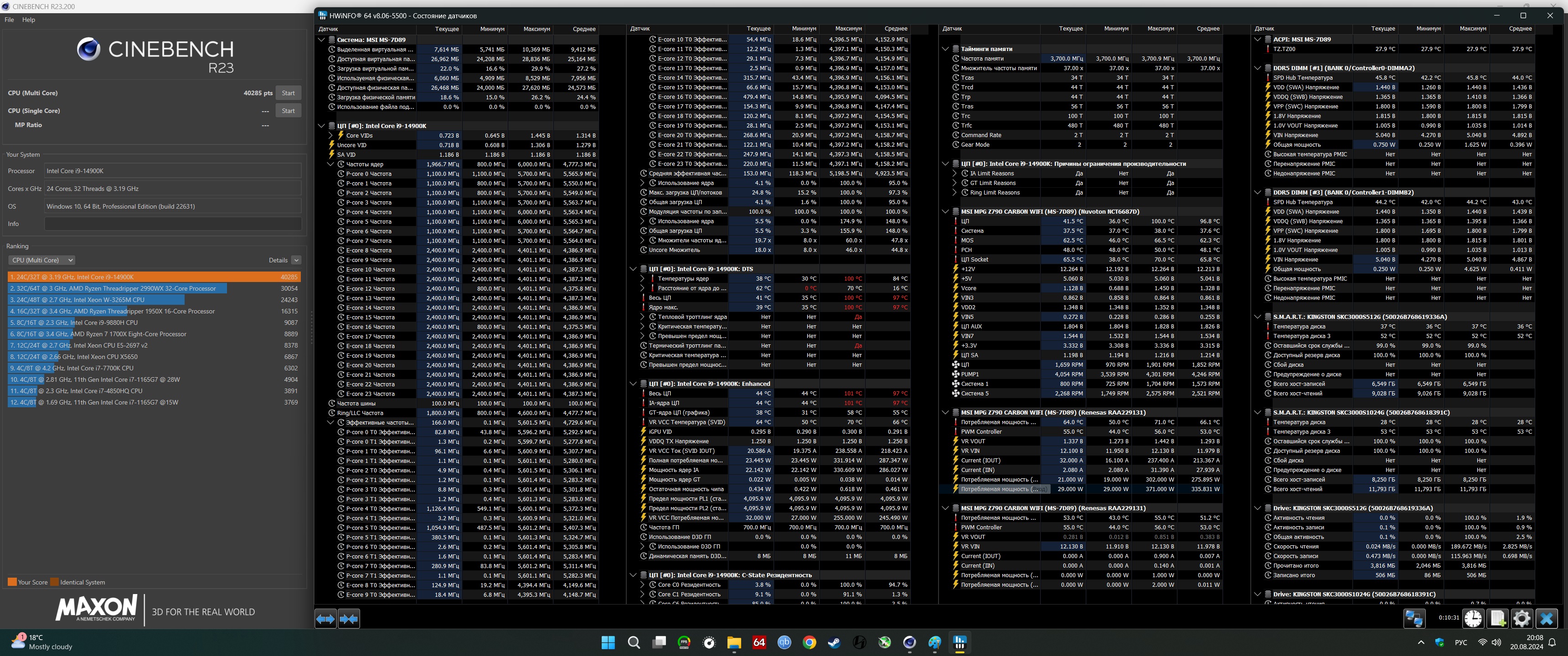Open AIDA64 from the taskbar
1568x656 pixels.
click(x=759, y=643)
